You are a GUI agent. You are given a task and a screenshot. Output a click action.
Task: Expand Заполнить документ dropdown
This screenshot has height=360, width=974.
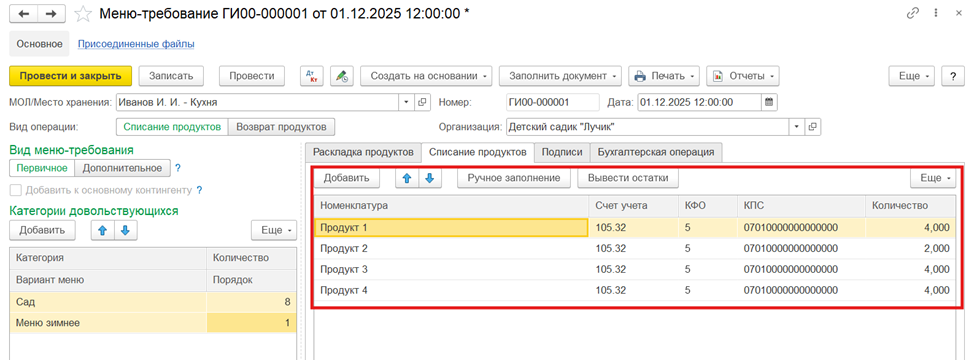560,76
